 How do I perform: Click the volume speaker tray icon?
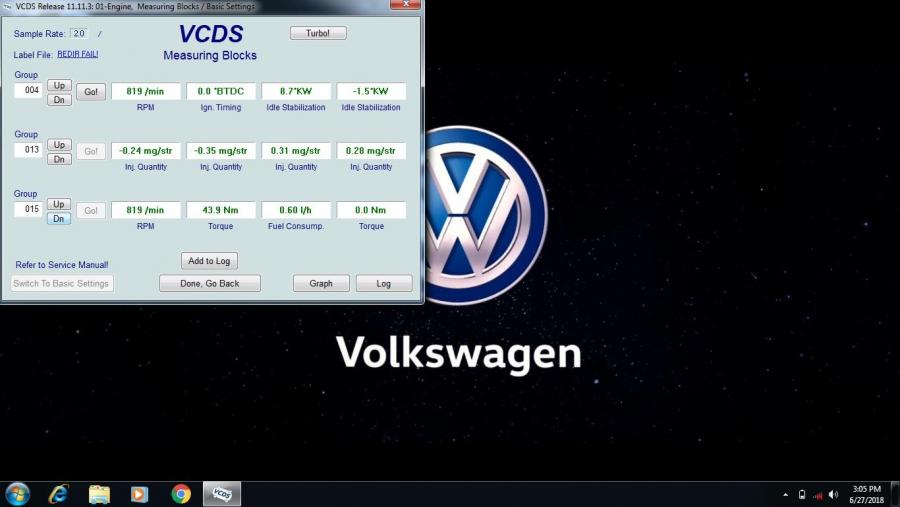pos(833,495)
